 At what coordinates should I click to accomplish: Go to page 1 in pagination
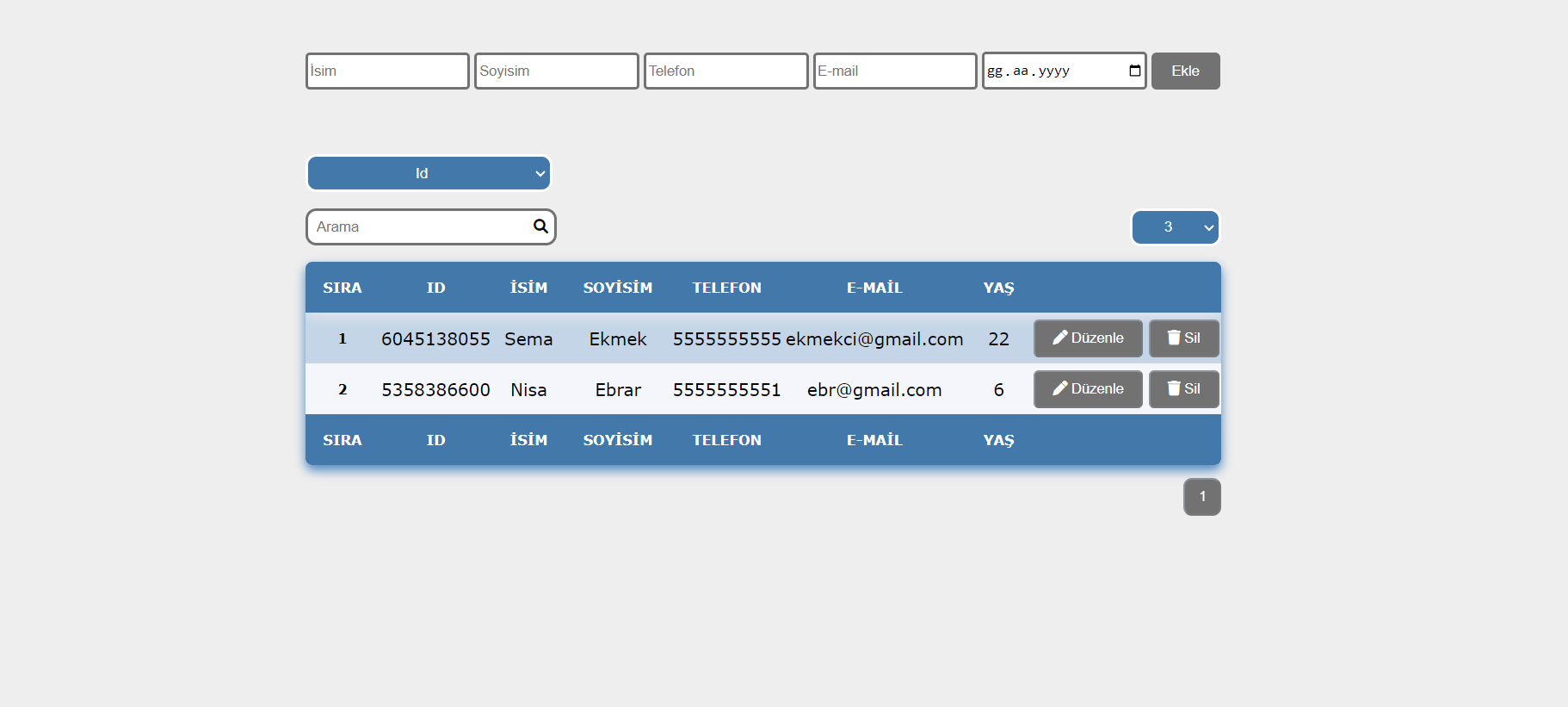point(1201,497)
